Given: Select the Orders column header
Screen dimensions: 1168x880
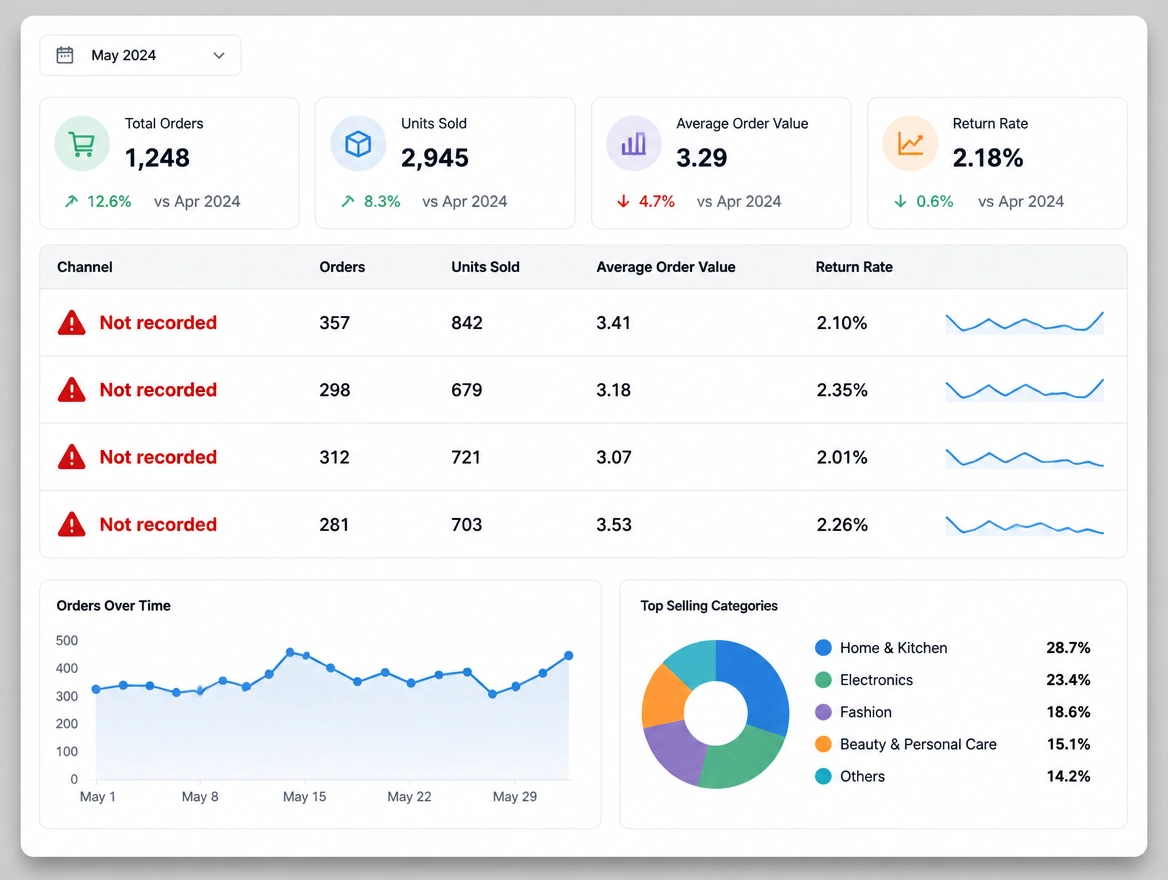Looking at the screenshot, I should pyautogui.click(x=342, y=267).
